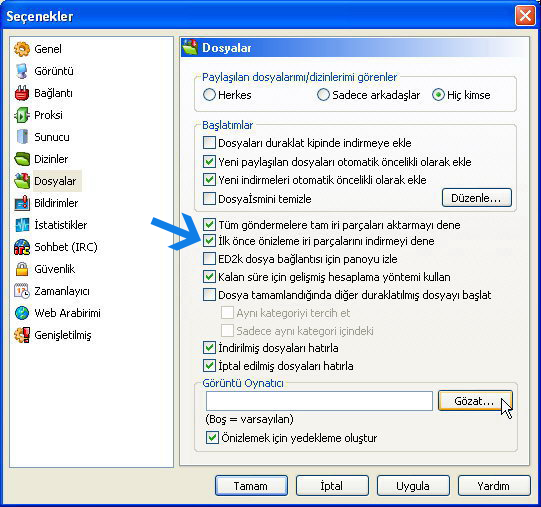Viewport: 541px width, 507px height.
Task: Uncheck İlk önce önizleme iri parçalarını indirmeyi
Action: (209, 241)
